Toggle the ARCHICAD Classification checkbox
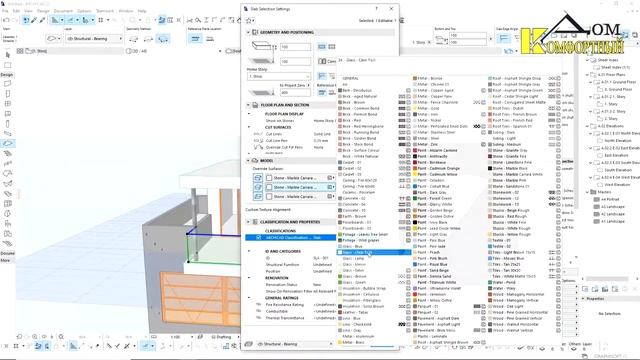The image size is (640, 360). click(x=258, y=237)
